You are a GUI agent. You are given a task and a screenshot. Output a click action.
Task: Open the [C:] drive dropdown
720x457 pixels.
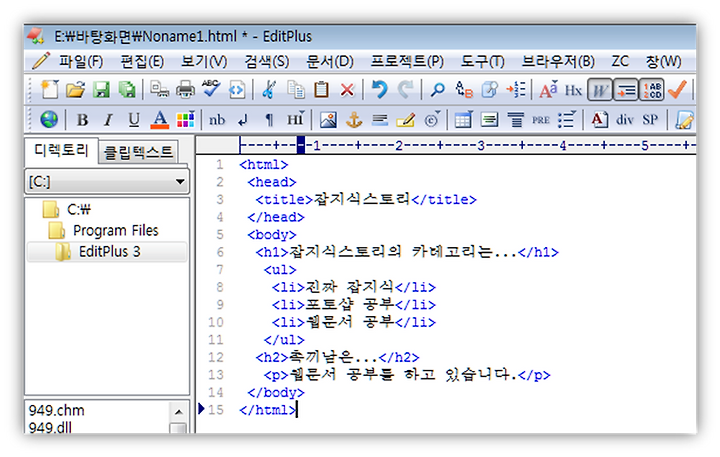pyautogui.click(x=107, y=182)
